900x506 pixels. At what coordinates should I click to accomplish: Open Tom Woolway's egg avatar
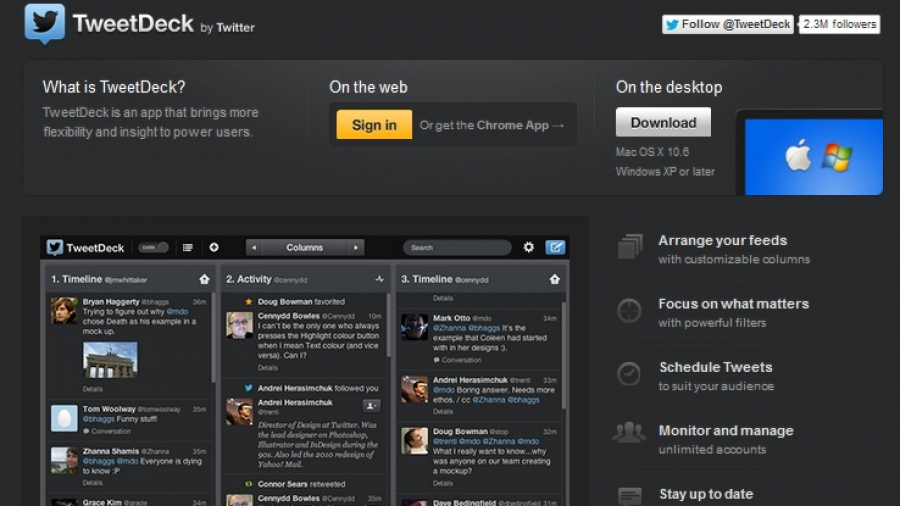(x=64, y=418)
